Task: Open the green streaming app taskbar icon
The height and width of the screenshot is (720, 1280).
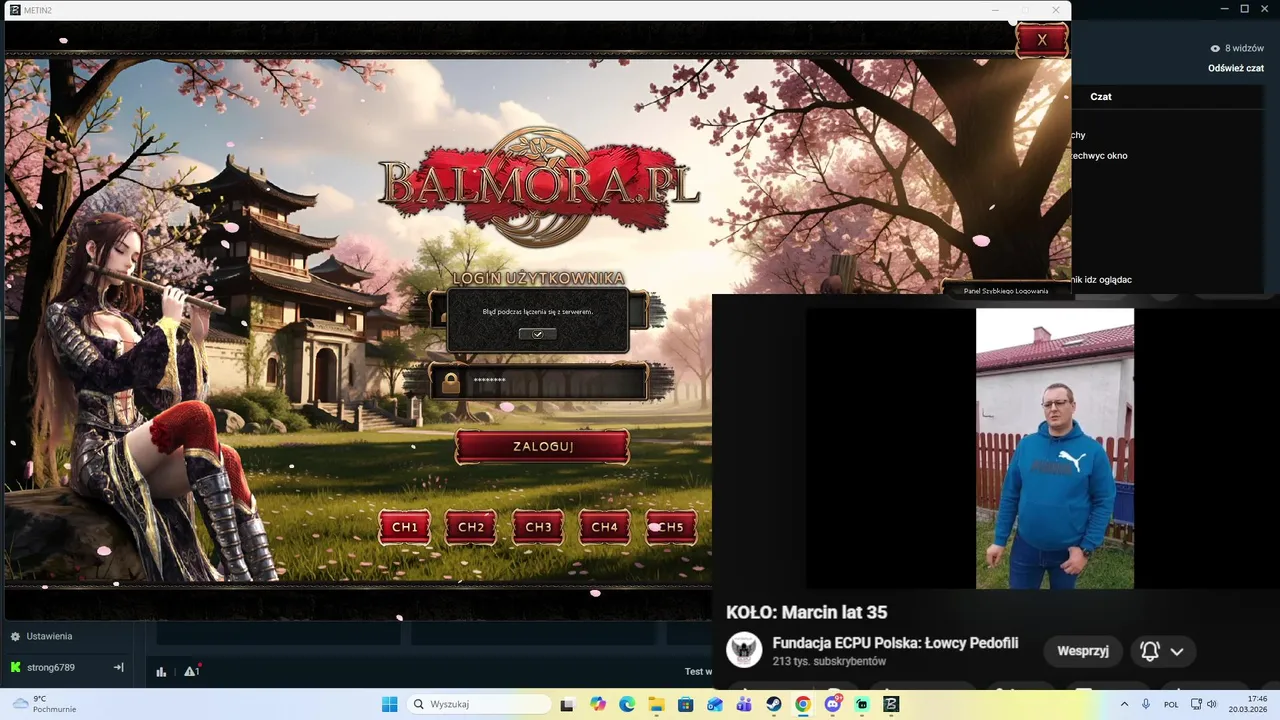Action: (862, 704)
